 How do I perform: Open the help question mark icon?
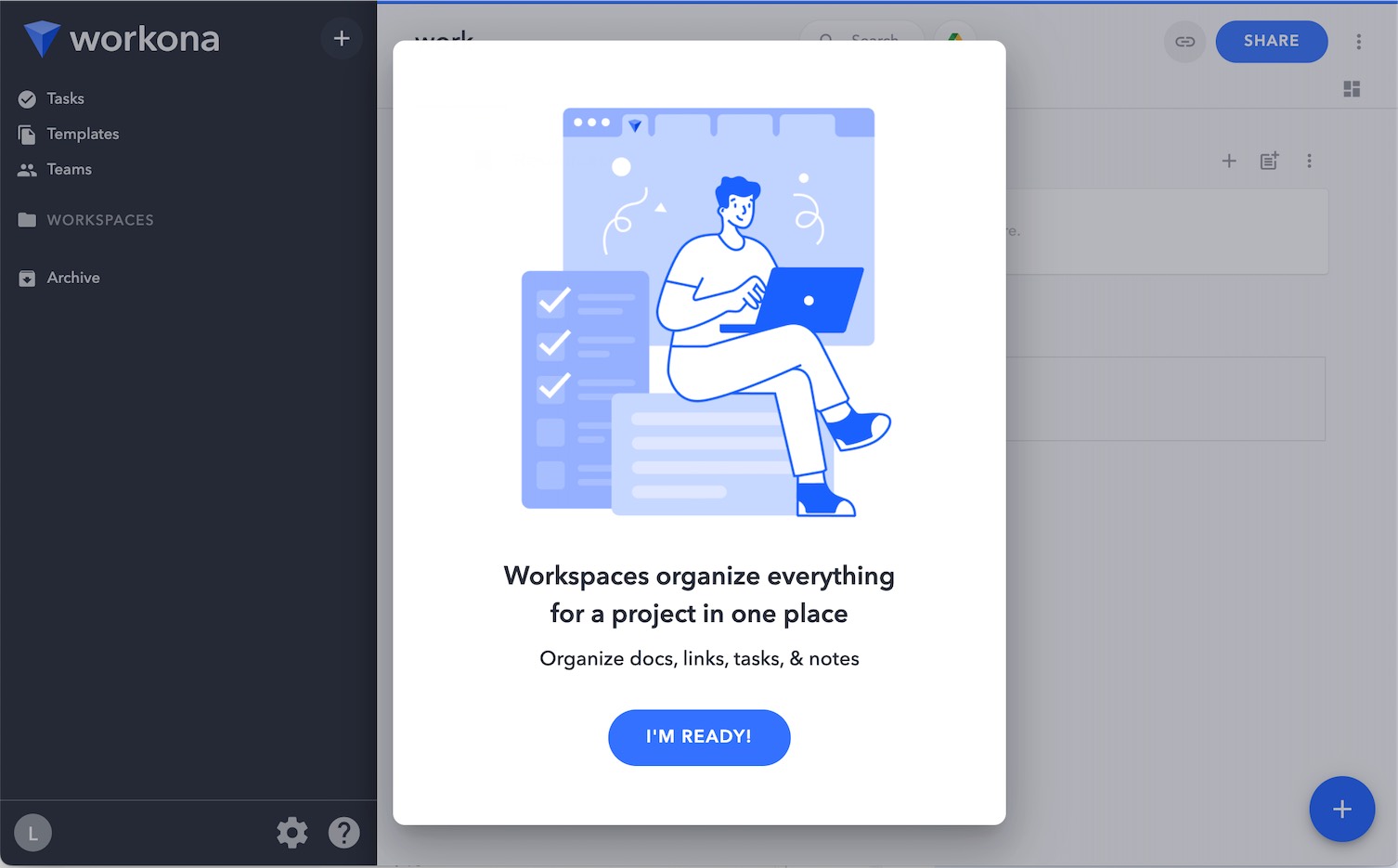pos(343,833)
